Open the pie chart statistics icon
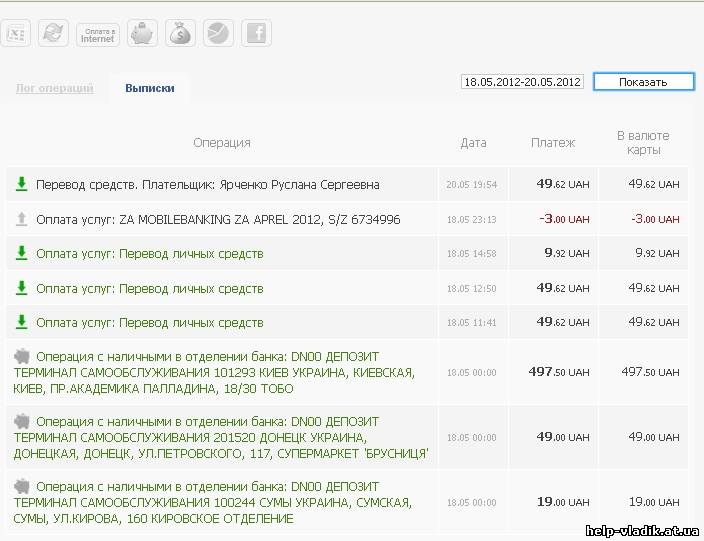This screenshot has width=704, height=541. pos(217,34)
